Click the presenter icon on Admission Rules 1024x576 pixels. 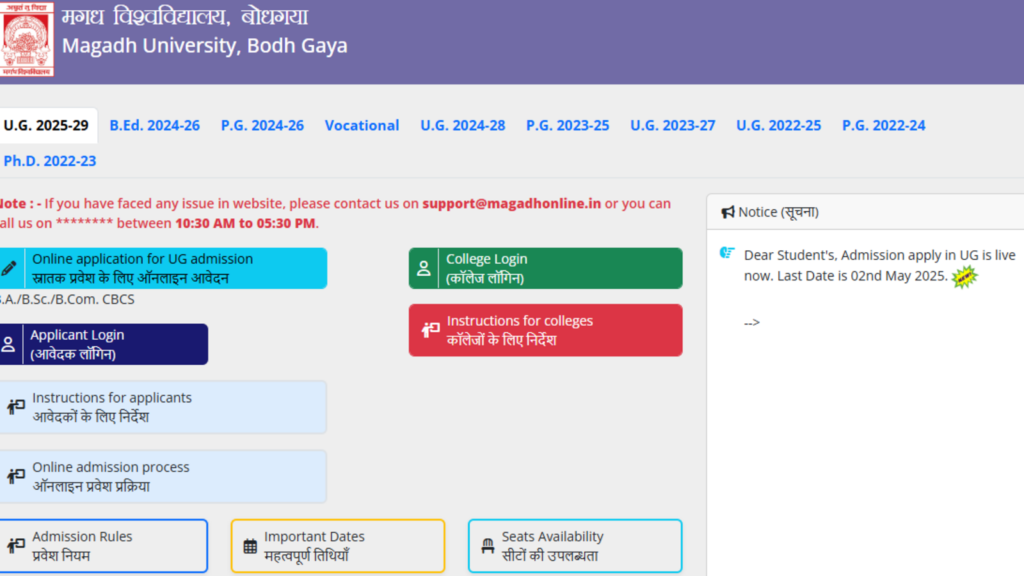click(16, 545)
